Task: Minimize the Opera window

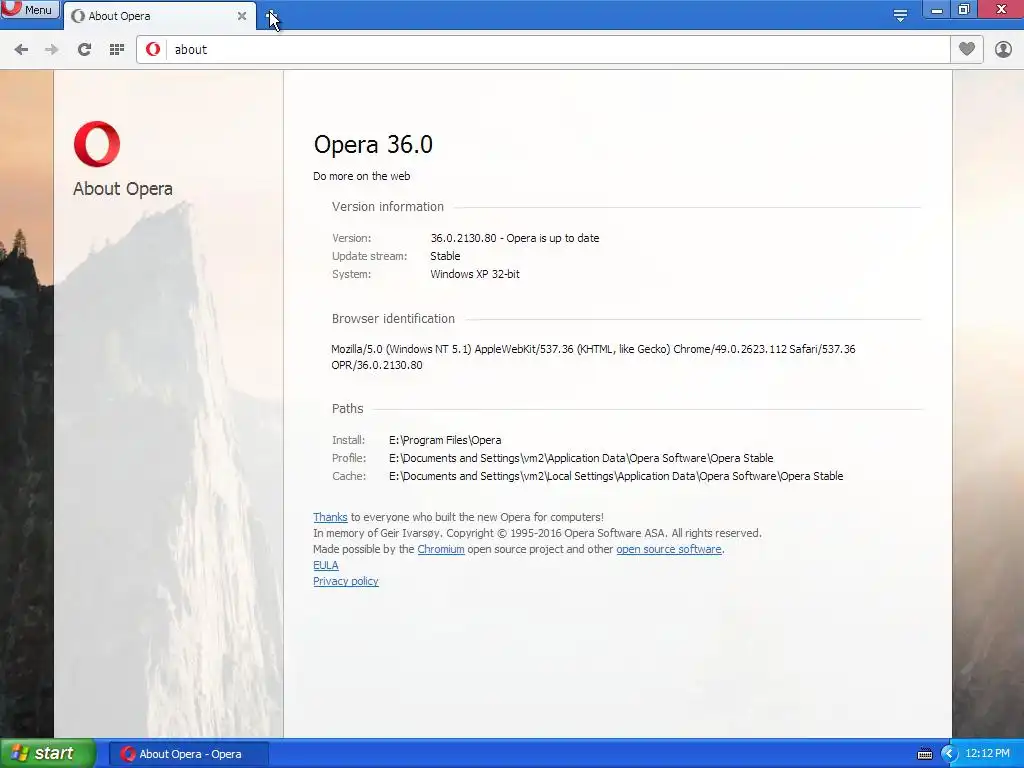Action: coord(936,10)
